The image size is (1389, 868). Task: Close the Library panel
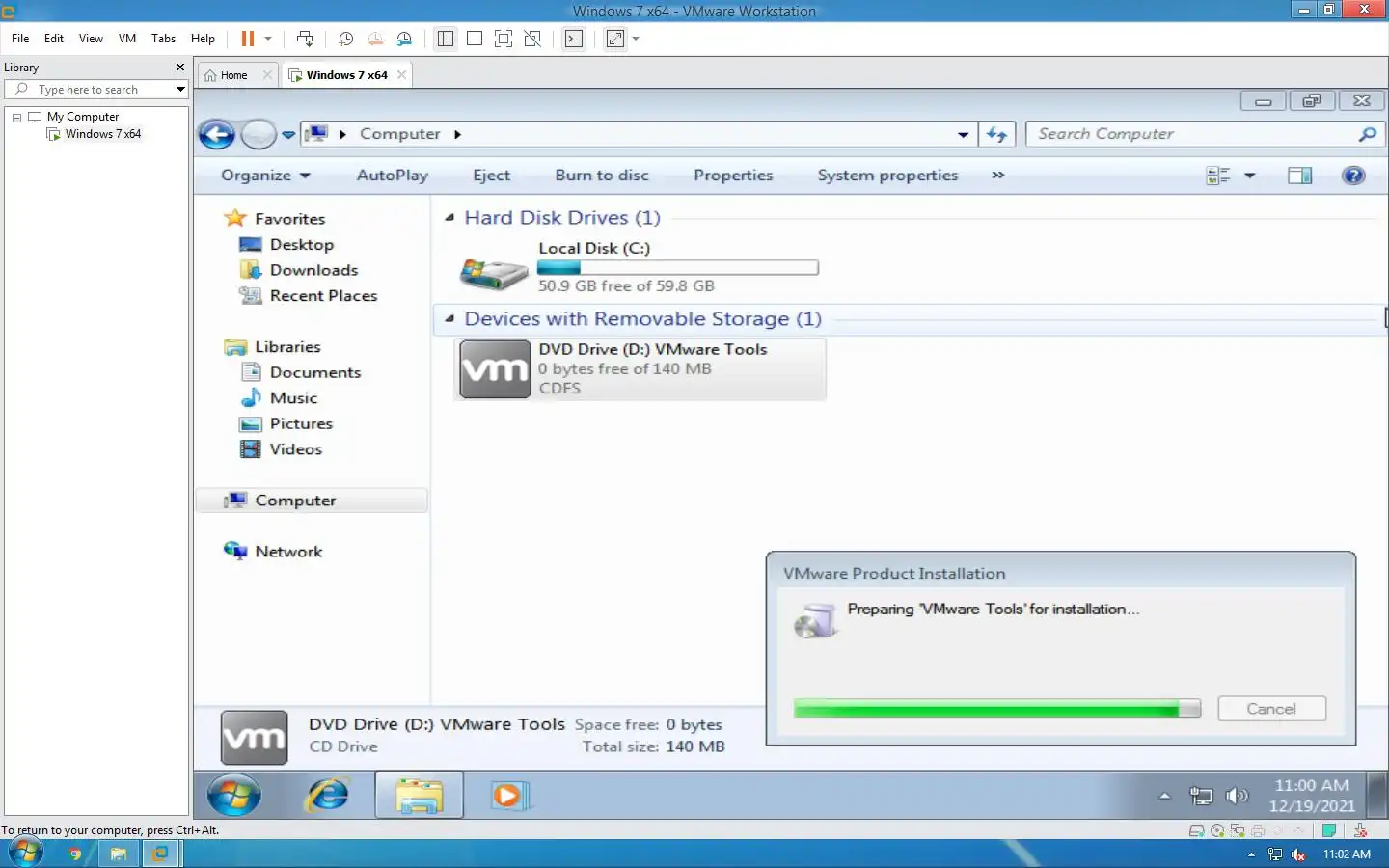180,68
